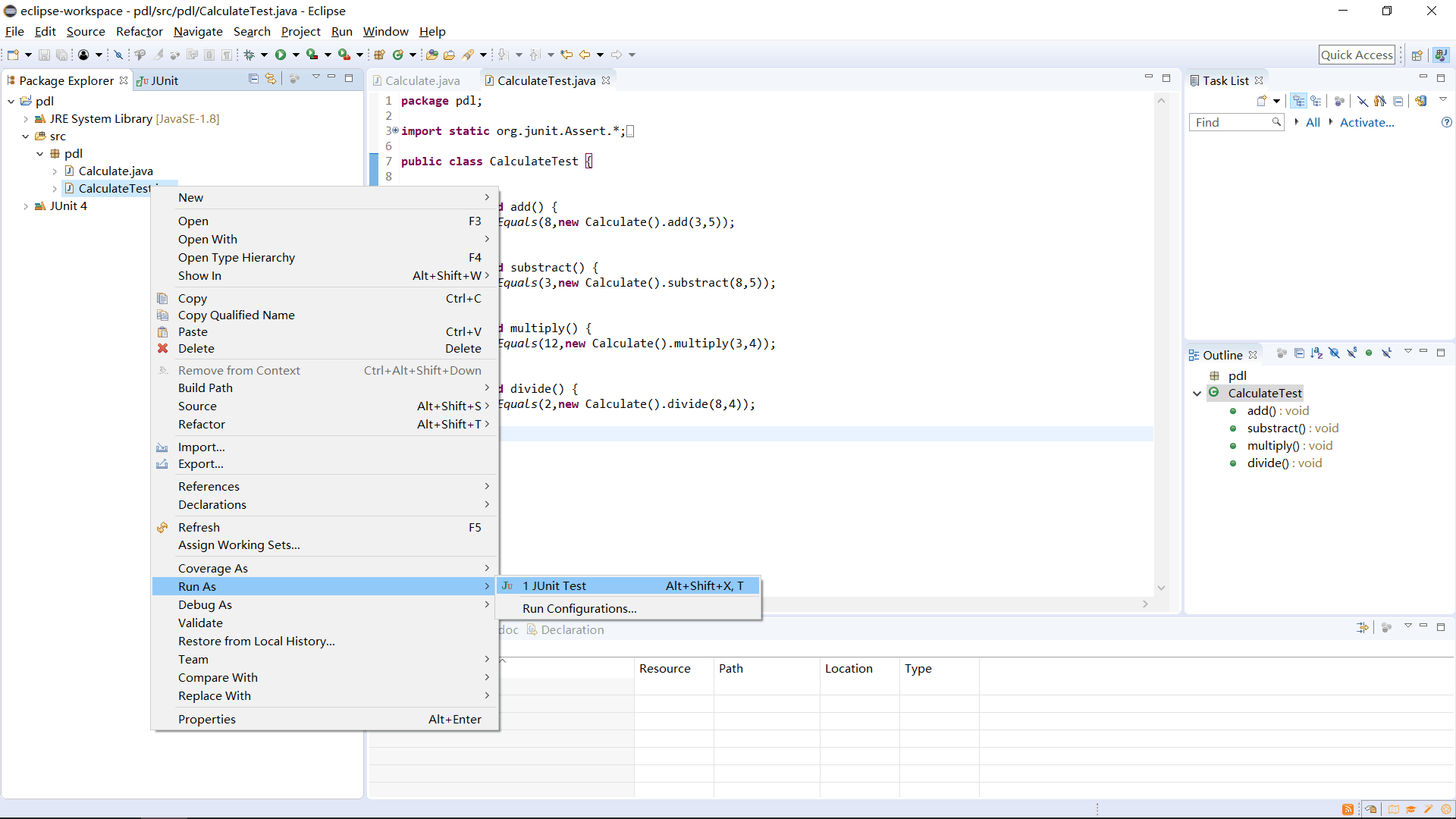Click the New Java Class toolbar icon
The height and width of the screenshot is (819, 1456).
point(397,55)
